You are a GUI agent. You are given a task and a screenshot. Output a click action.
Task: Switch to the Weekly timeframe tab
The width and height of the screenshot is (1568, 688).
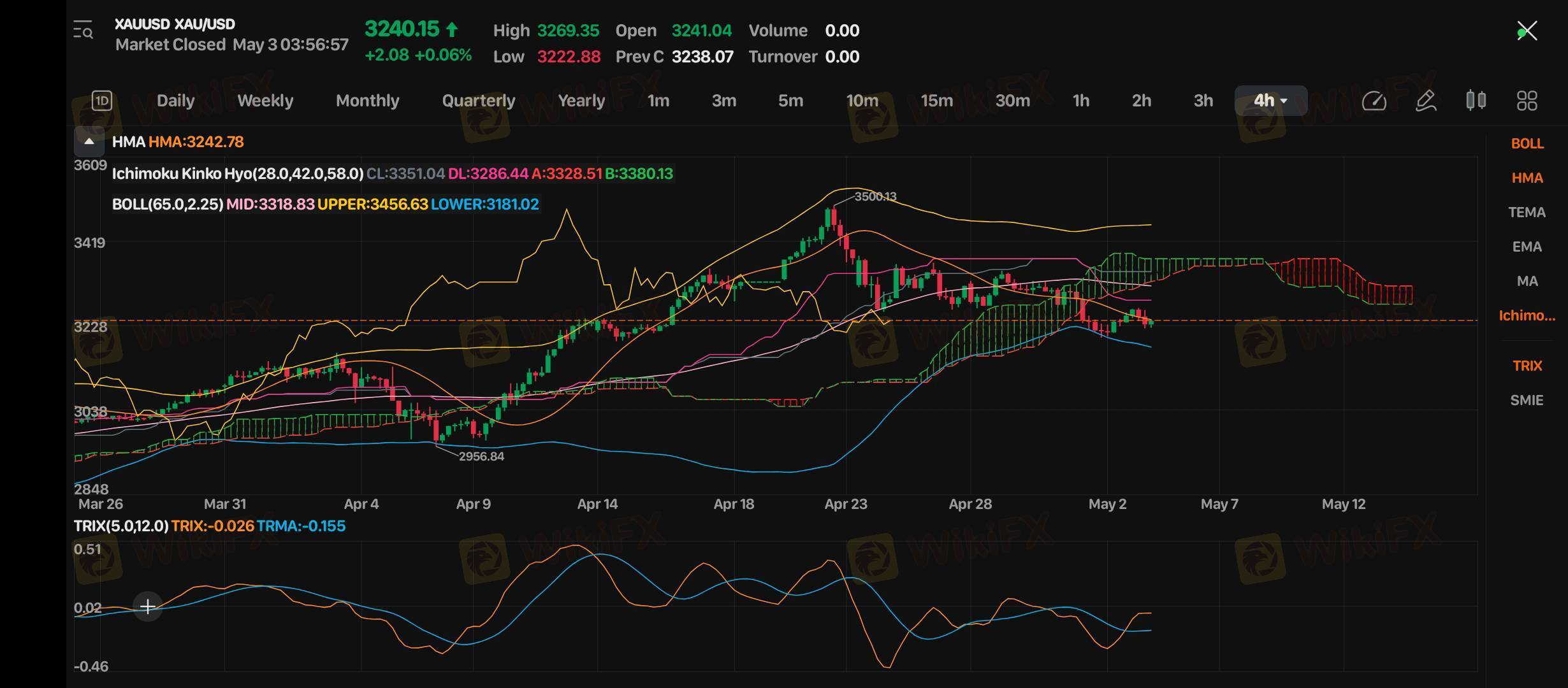(265, 101)
